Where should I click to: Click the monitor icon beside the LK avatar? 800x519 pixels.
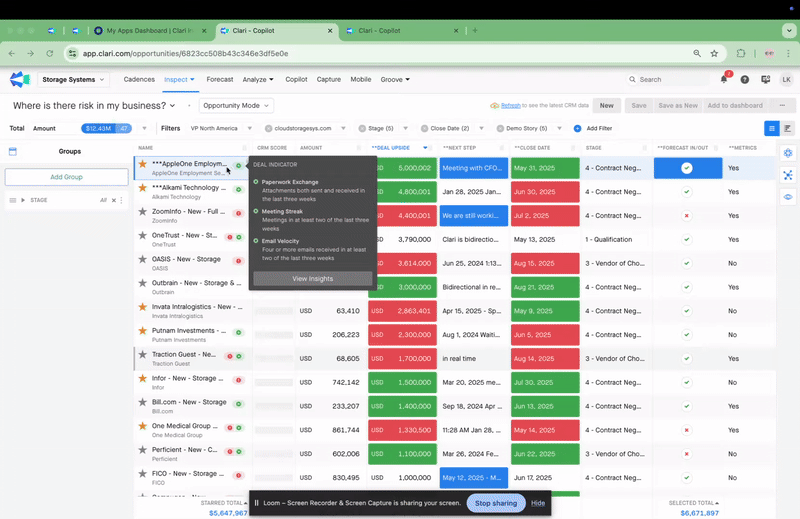coord(765,80)
